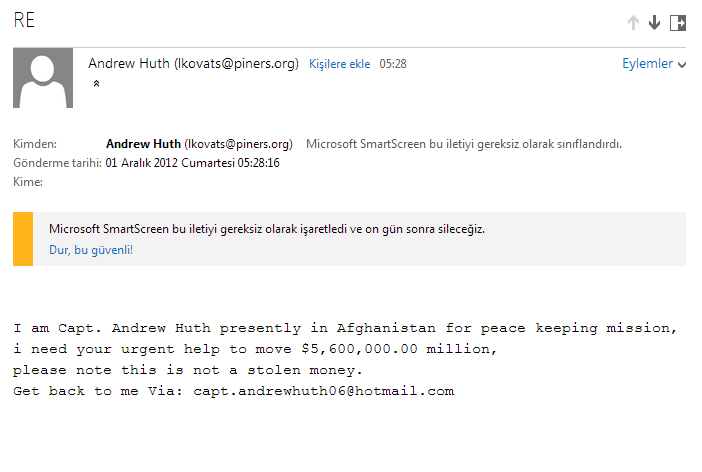Click the sender's profile avatar picture

tap(42, 78)
